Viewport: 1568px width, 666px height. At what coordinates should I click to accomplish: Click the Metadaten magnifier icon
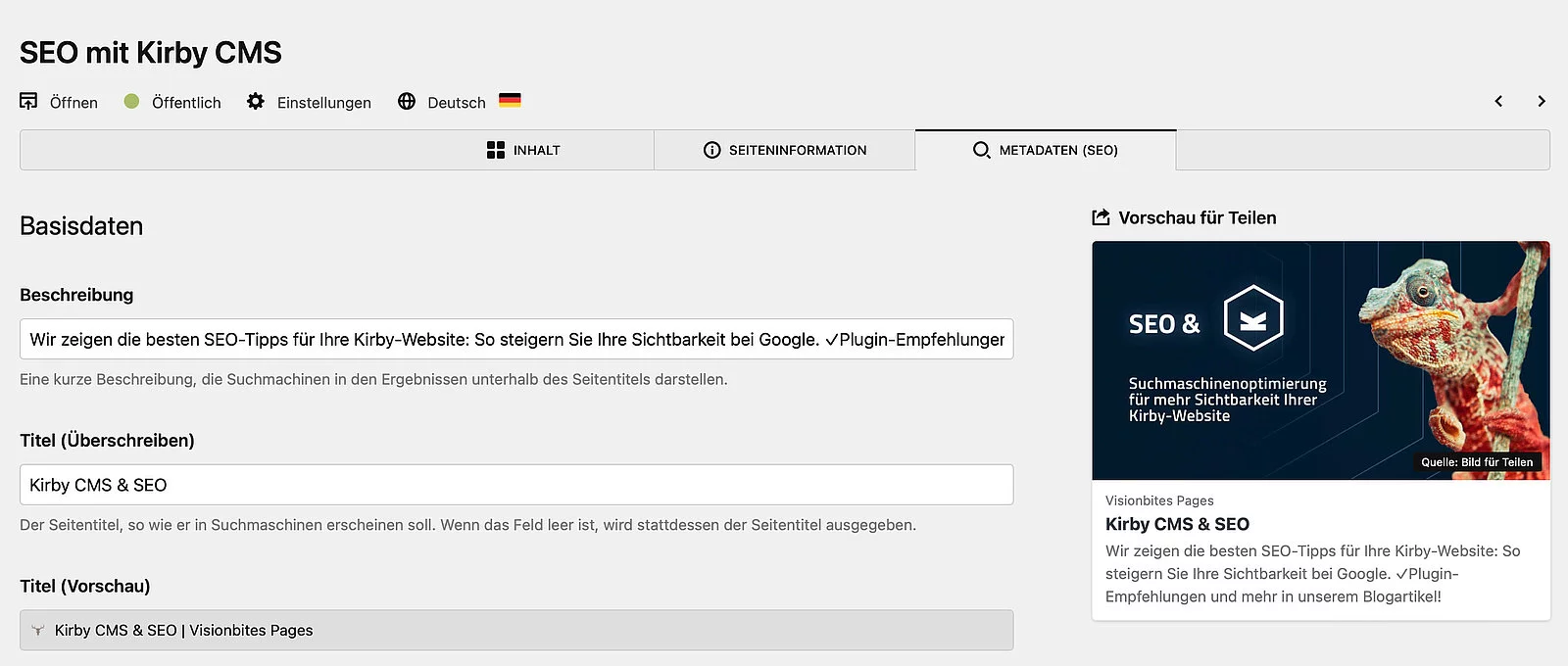coord(981,150)
